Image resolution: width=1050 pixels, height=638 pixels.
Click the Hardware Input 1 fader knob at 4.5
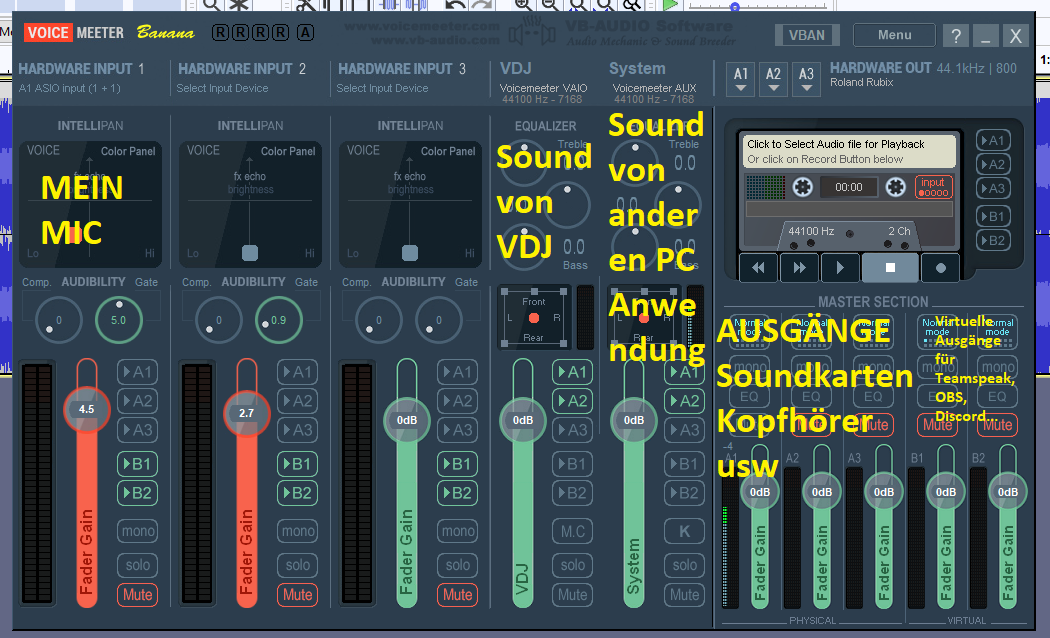86,409
